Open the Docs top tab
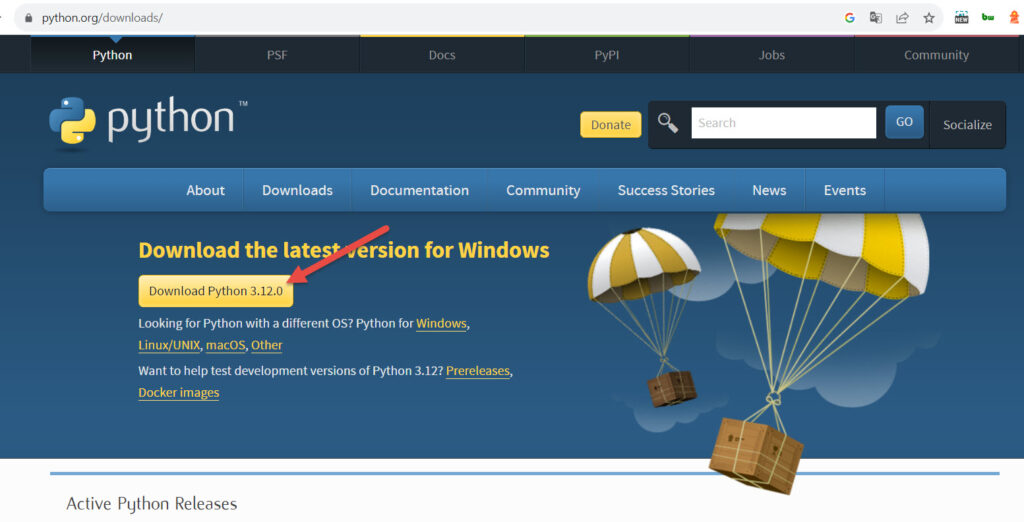 tap(442, 55)
